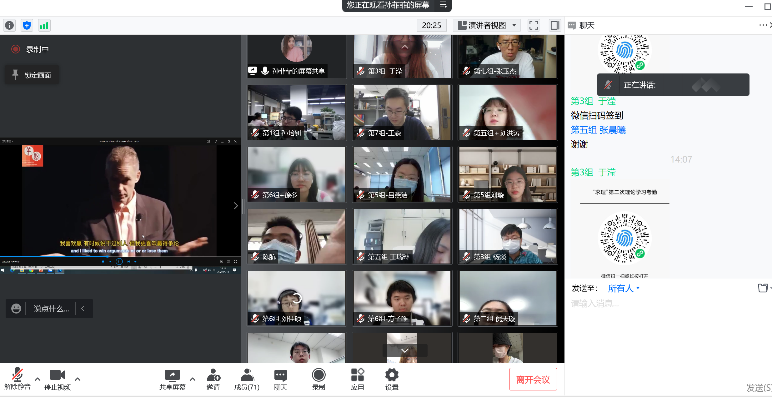Show more participants with down chevron
This screenshot has width=772, height=397.
coord(405,350)
